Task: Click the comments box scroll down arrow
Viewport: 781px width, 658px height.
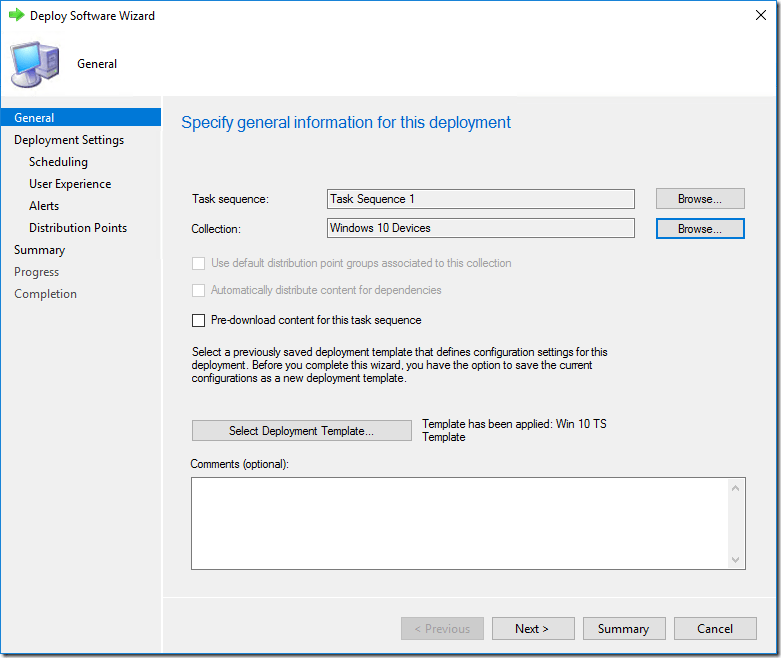Action: click(736, 560)
